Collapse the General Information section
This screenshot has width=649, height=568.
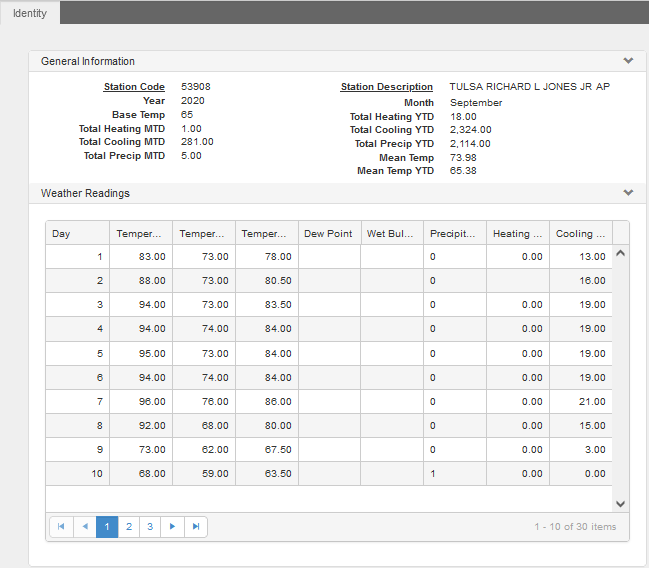click(x=628, y=61)
